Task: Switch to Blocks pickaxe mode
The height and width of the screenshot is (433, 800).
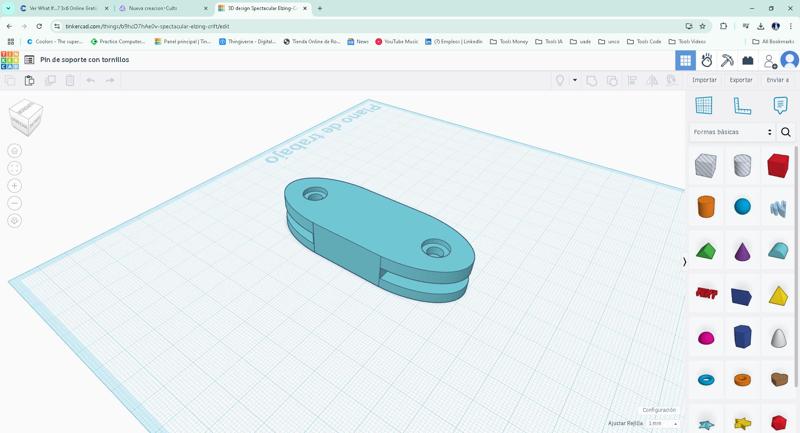Action: pyautogui.click(x=727, y=60)
